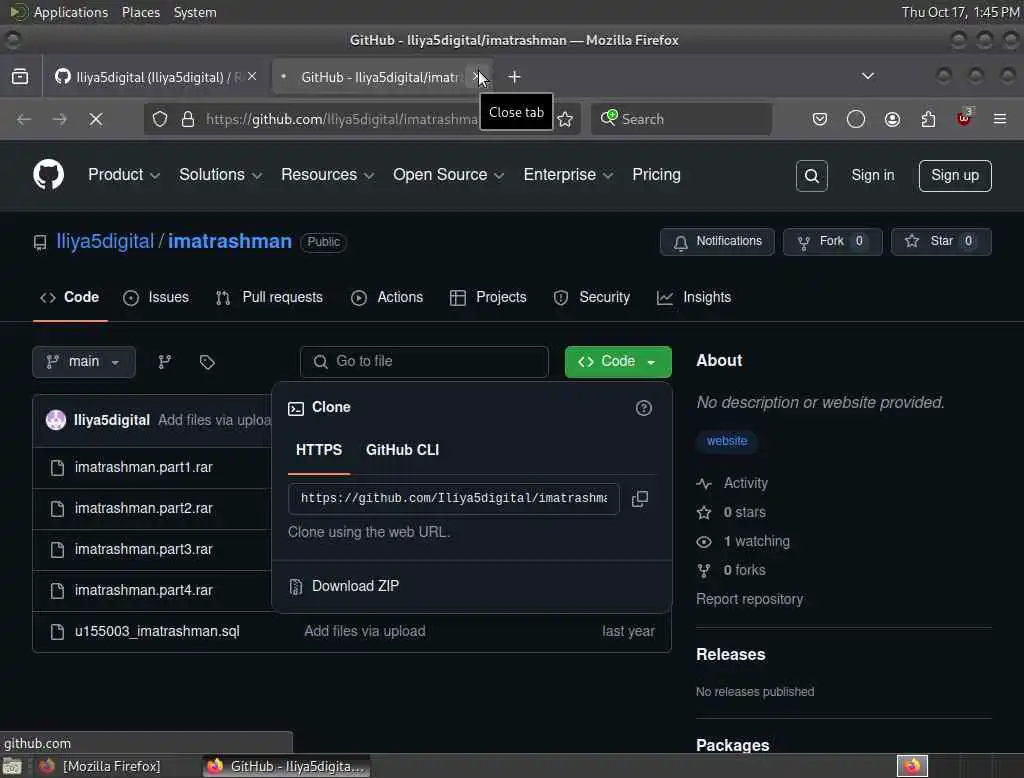Open the GitHub logo home link
This screenshot has height=778, width=1024.
(48, 175)
